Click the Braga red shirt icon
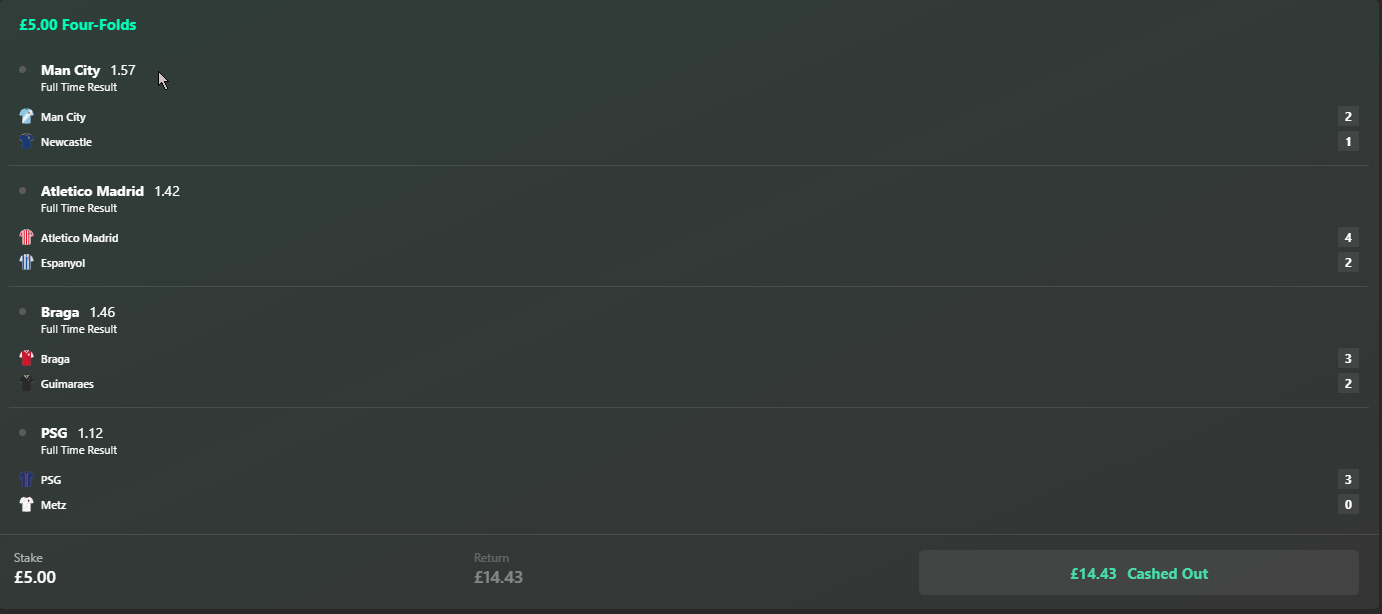 (x=26, y=359)
